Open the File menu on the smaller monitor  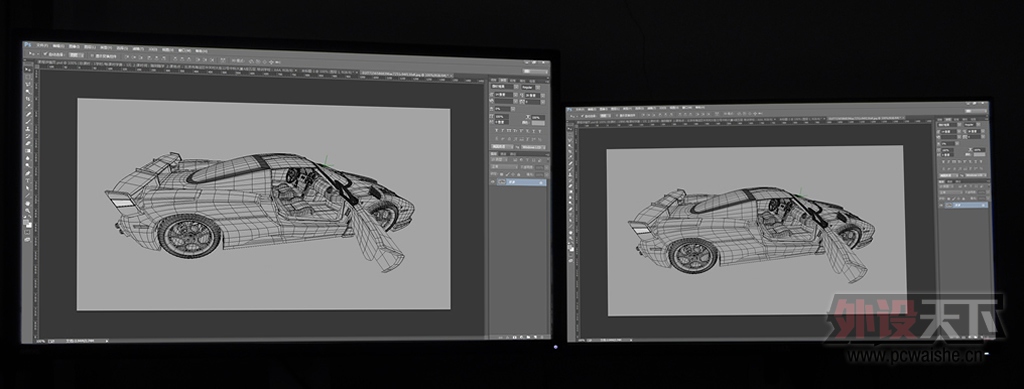click(580, 110)
